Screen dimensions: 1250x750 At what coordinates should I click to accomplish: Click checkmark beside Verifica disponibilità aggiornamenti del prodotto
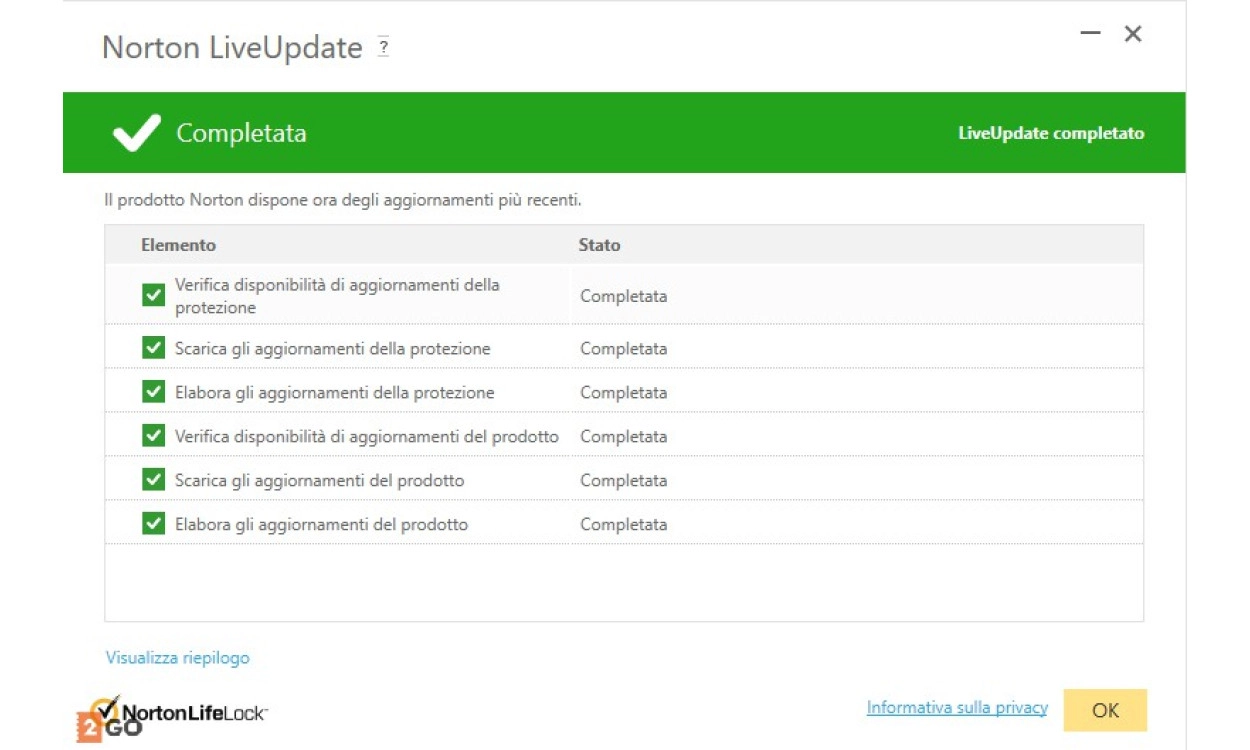153,436
